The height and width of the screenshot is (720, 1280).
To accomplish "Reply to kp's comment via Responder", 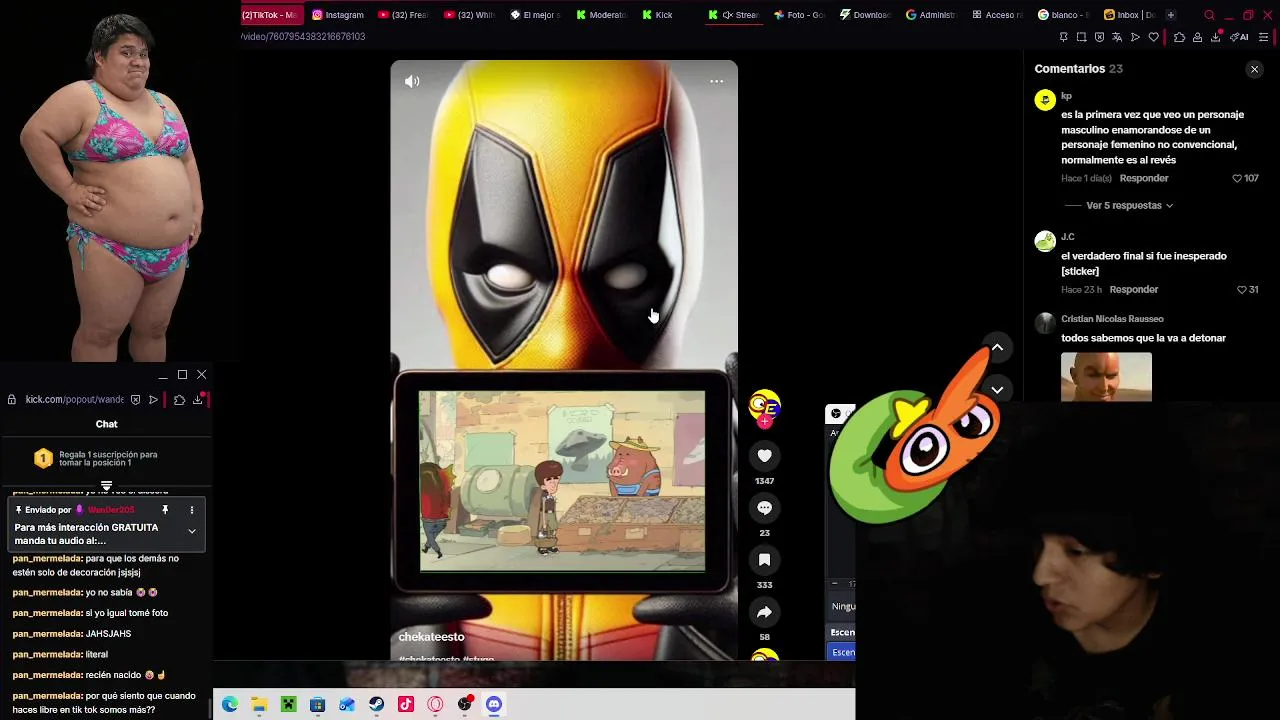I will coord(1144,178).
